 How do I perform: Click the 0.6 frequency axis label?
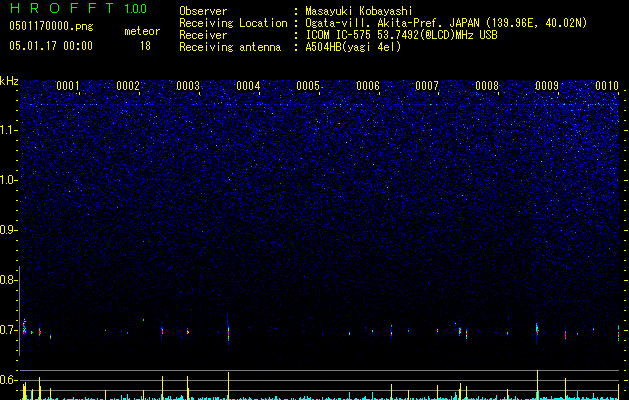(8, 380)
